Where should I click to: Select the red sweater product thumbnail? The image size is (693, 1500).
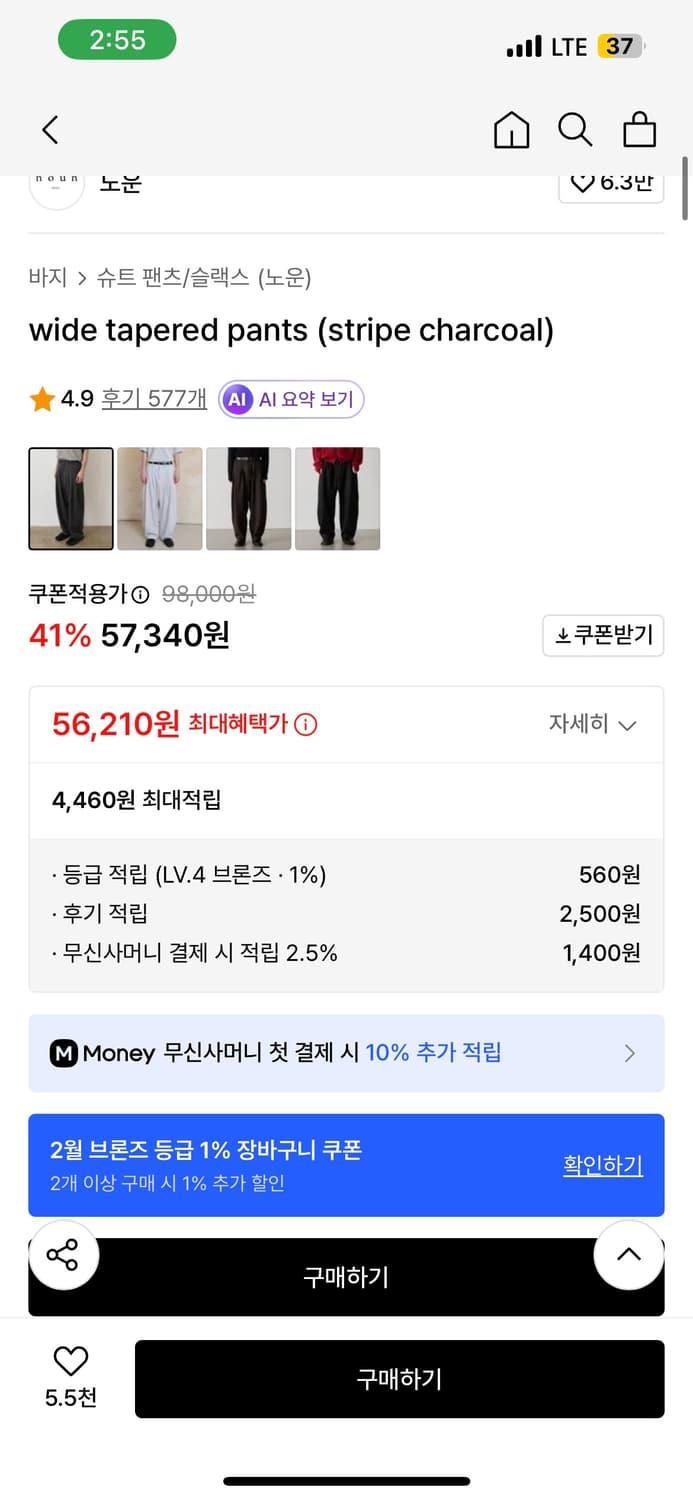pos(337,498)
